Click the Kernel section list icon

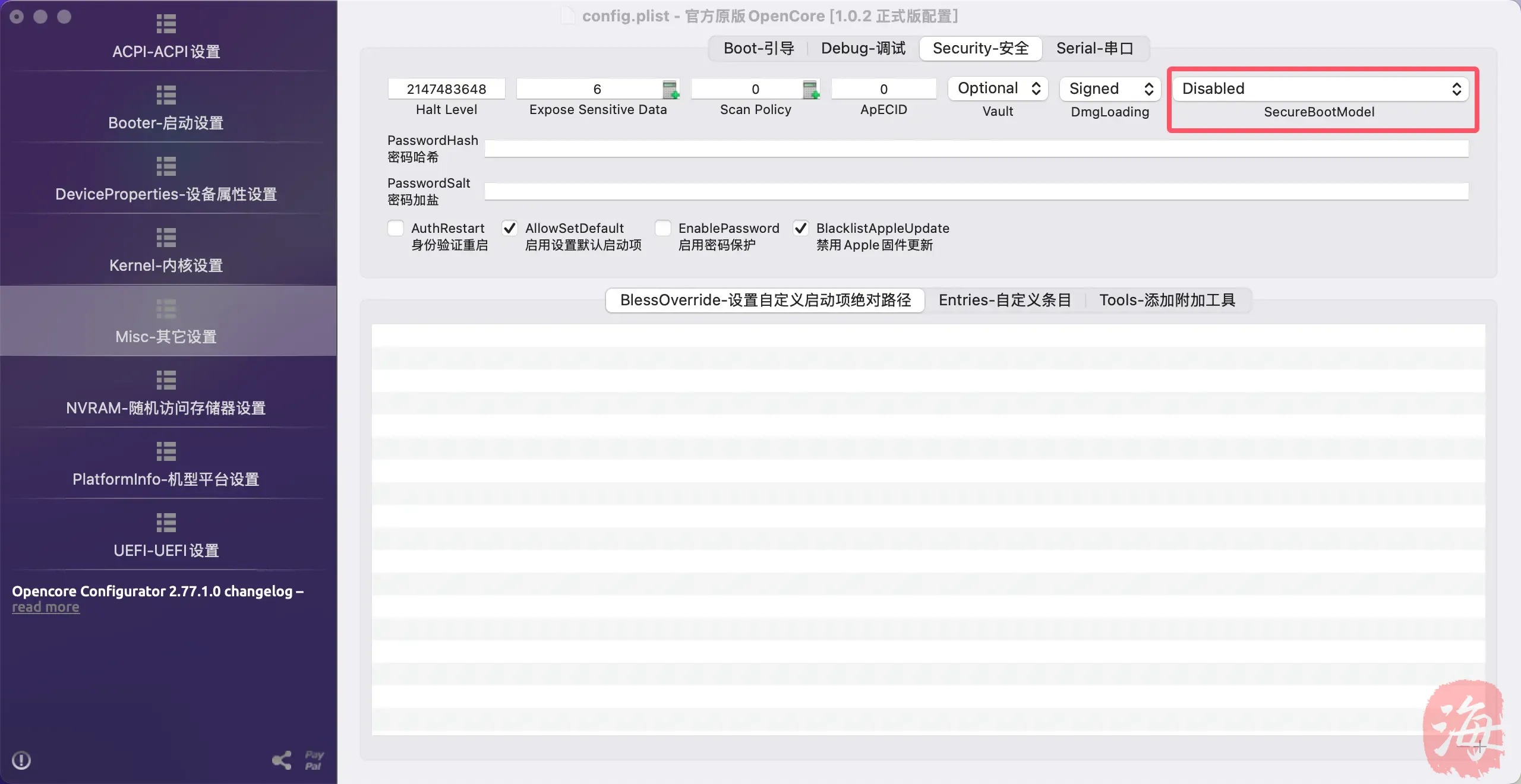pos(166,238)
